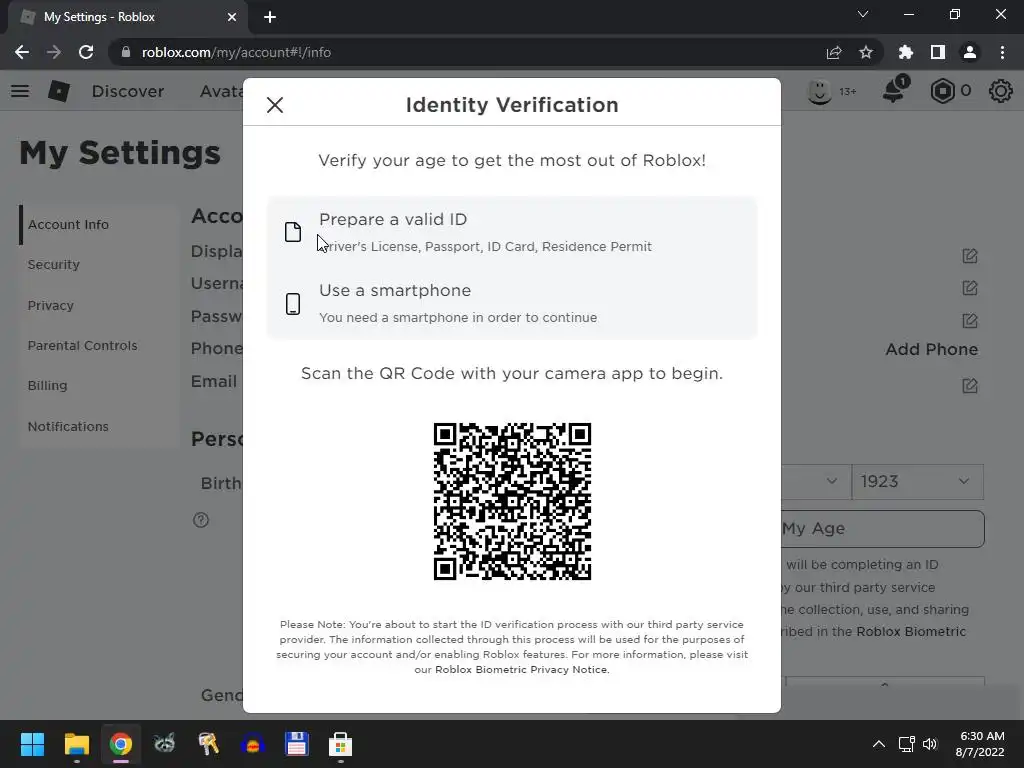Image resolution: width=1024 pixels, height=768 pixels.
Task: Toggle browser side panel icon
Action: pyautogui.click(x=938, y=52)
